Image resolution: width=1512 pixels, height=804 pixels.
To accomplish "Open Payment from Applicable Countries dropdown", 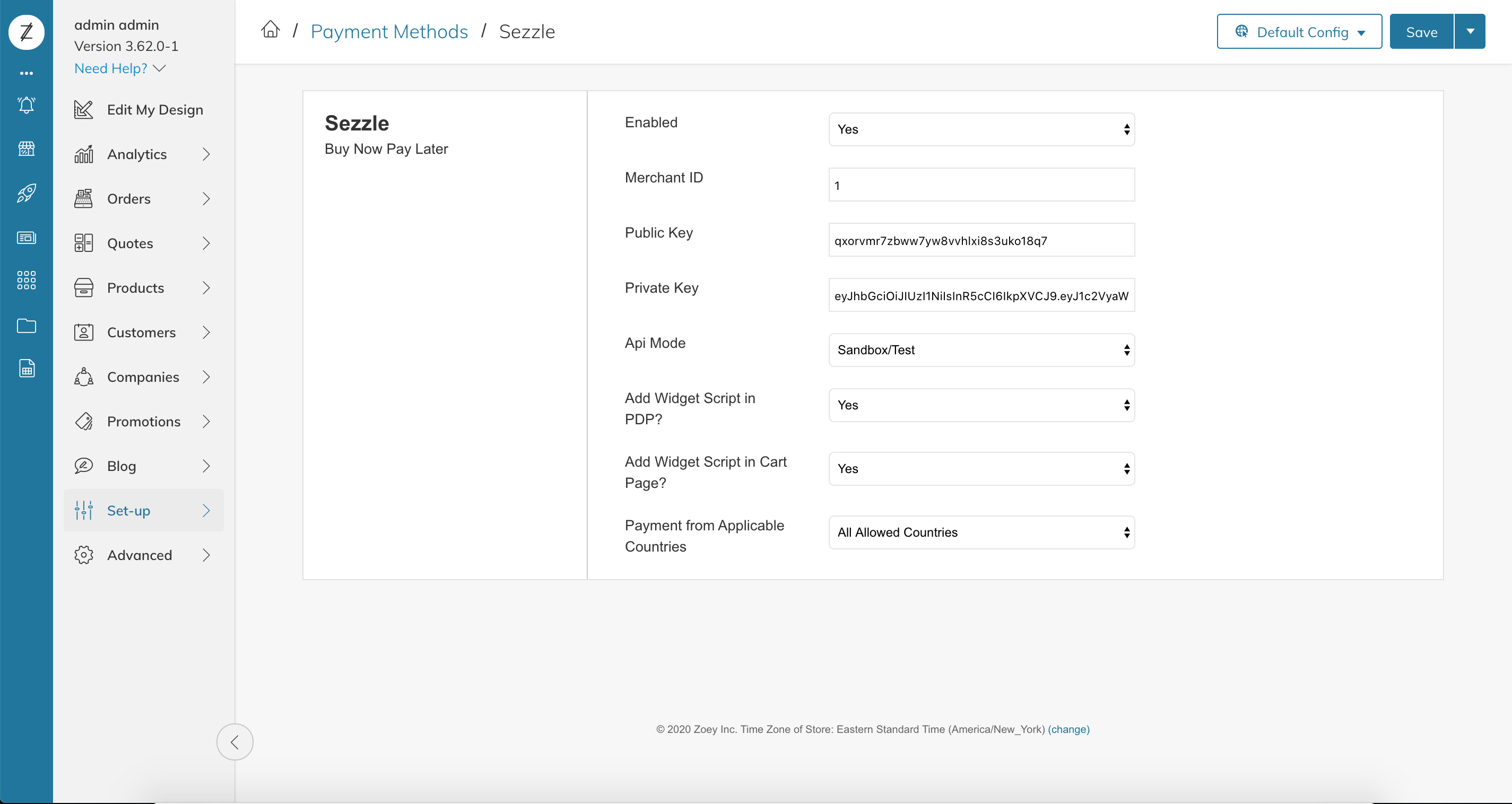I will (x=981, y=532).
